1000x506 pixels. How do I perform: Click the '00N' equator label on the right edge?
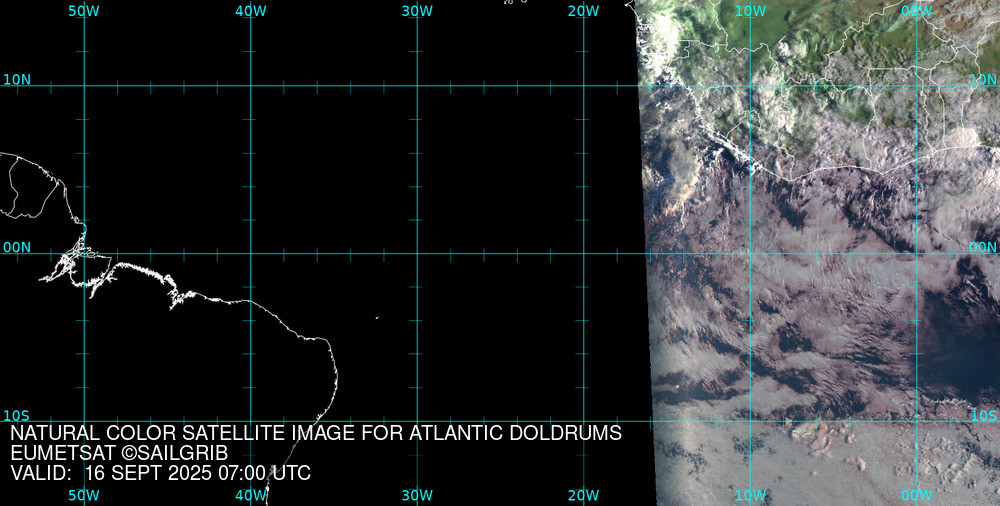point(983,248)
